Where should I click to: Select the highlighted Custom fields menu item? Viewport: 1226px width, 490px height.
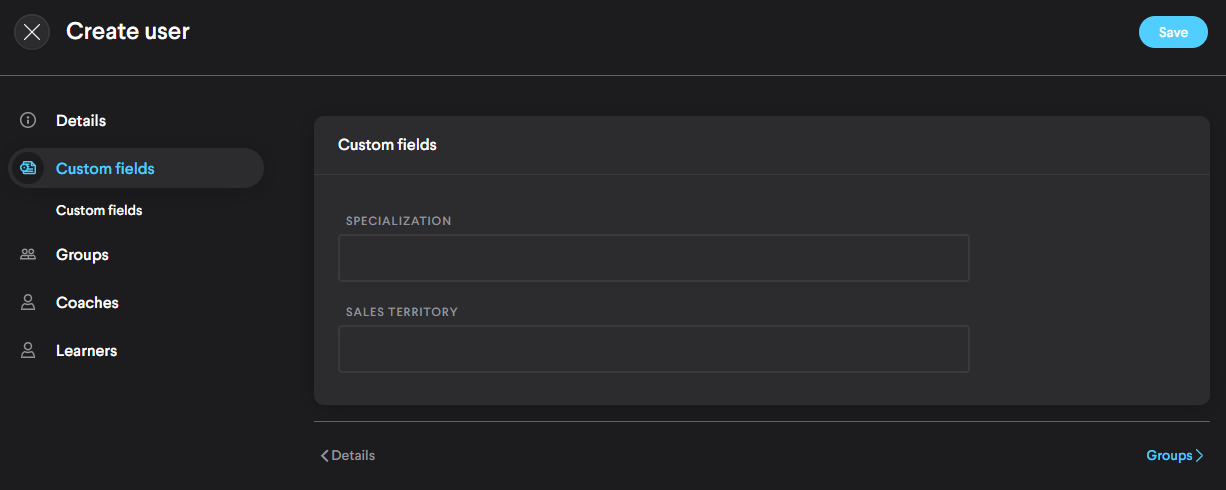[x=105, y=168]
